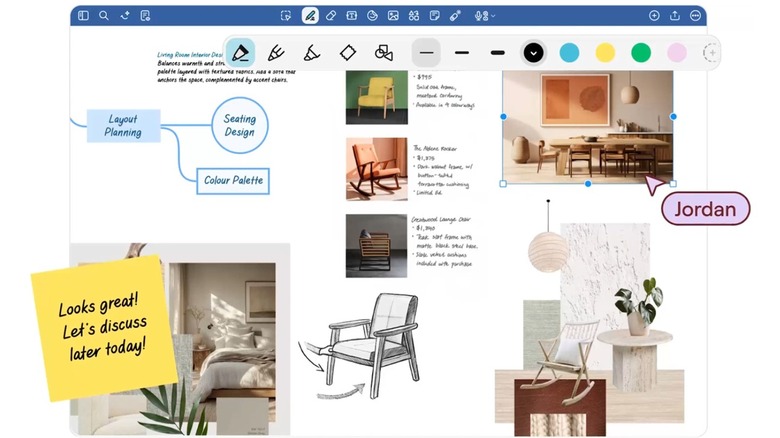
Task: Open the AI sparkle assistant tool
Action: [125, 16]
